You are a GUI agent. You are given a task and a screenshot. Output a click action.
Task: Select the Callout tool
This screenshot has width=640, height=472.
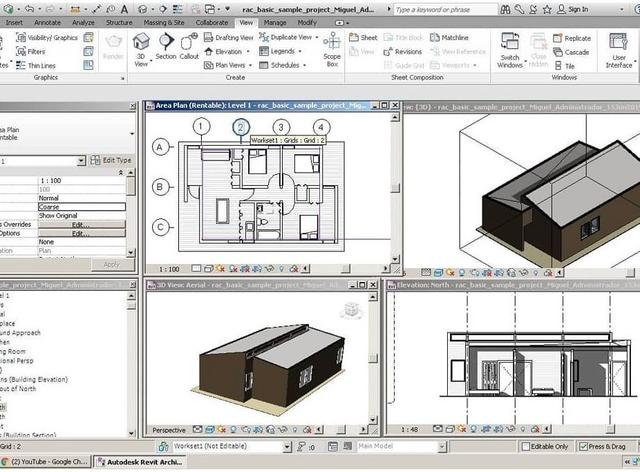[189, 47]
